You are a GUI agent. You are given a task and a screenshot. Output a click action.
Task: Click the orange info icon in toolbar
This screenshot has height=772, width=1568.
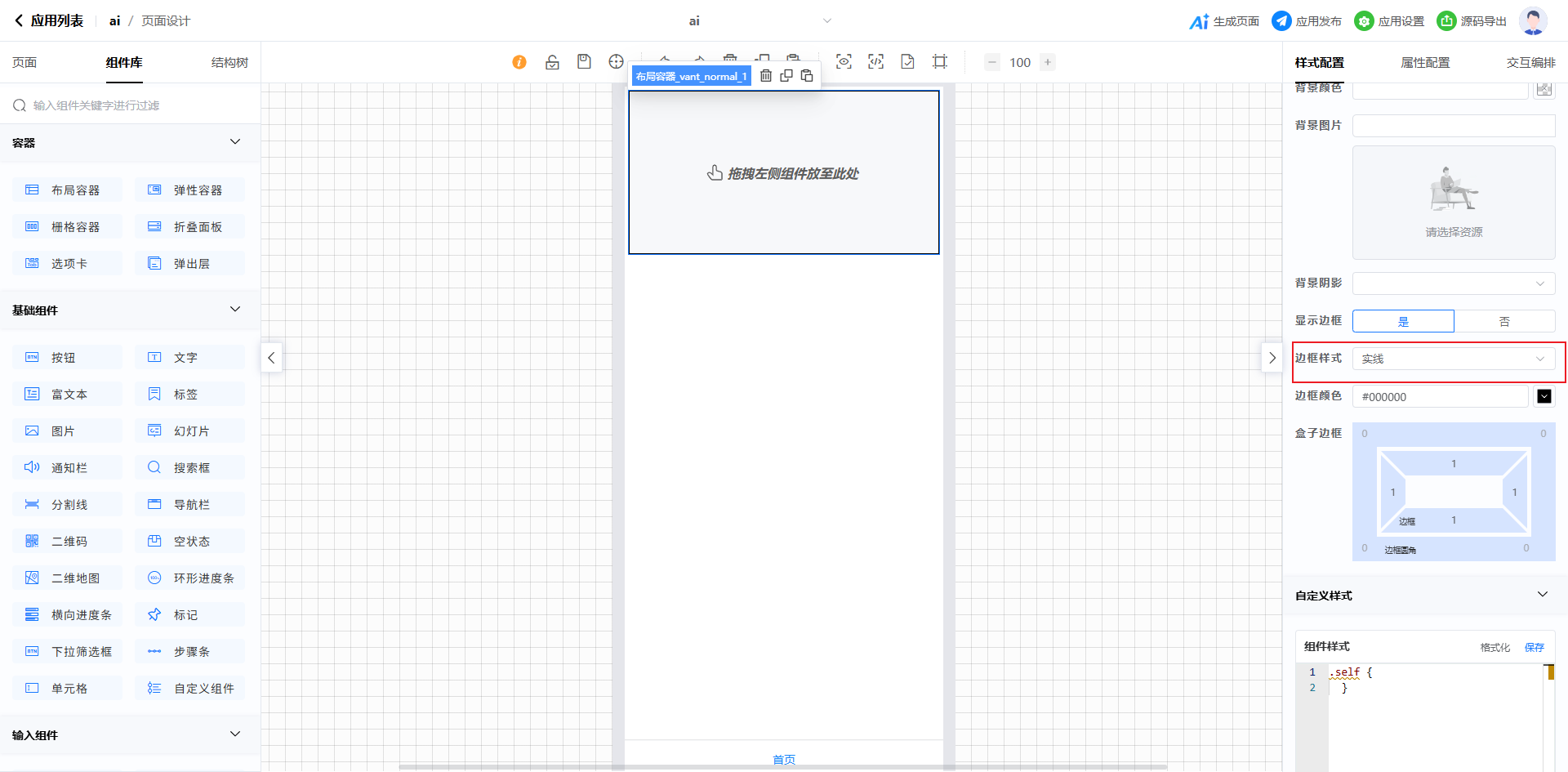coord(519,62)
